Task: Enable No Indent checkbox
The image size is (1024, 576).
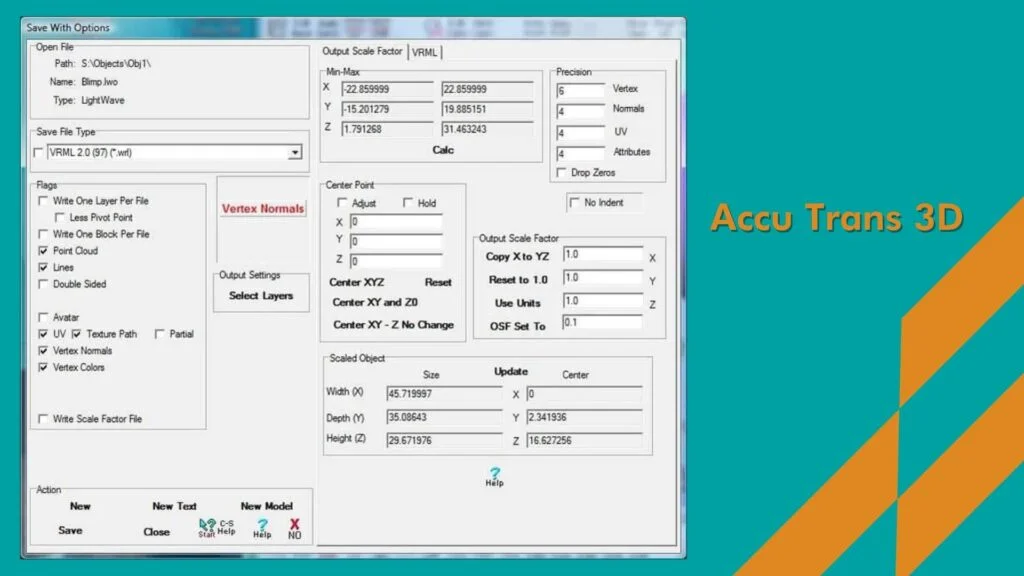Action: point(575,202)
